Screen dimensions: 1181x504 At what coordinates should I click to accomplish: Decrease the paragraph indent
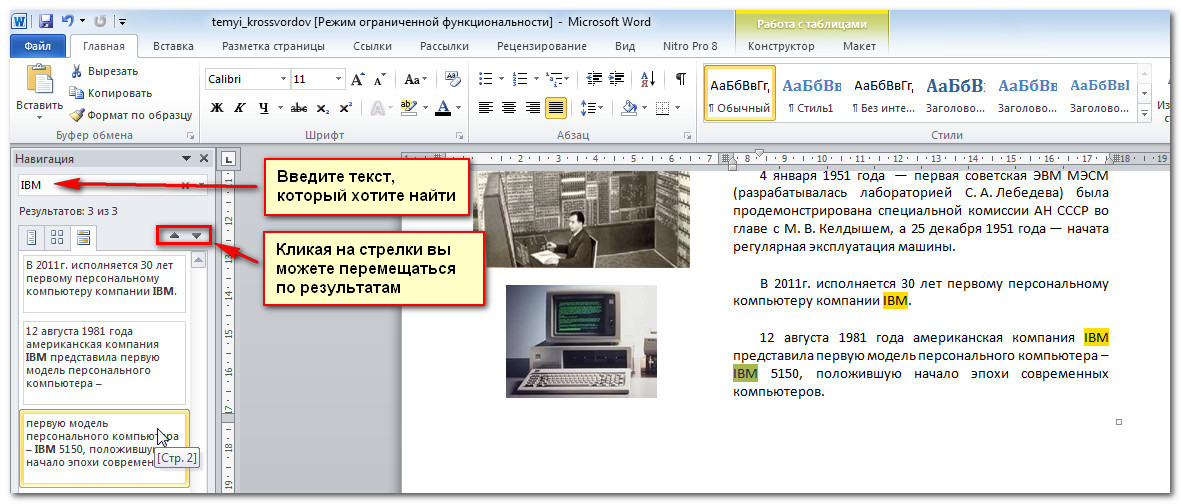(594, 78)
